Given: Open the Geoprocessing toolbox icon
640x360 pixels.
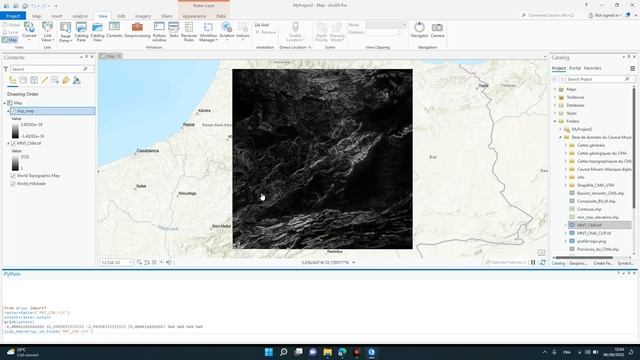Looking at the screenshot, I should click(x=137, y=27).
